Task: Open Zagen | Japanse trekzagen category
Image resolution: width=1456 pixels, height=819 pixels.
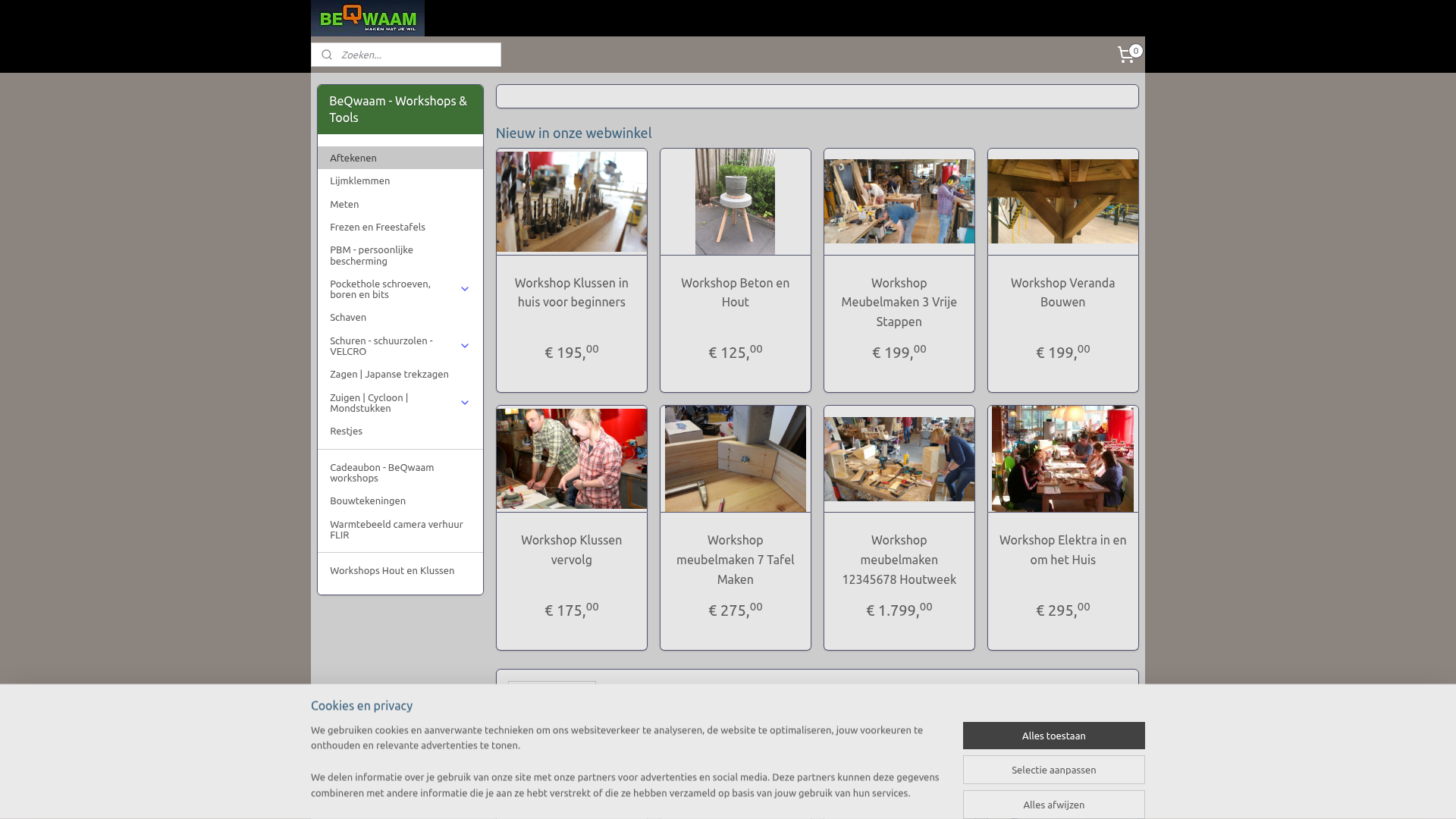Action: (400, 374)
